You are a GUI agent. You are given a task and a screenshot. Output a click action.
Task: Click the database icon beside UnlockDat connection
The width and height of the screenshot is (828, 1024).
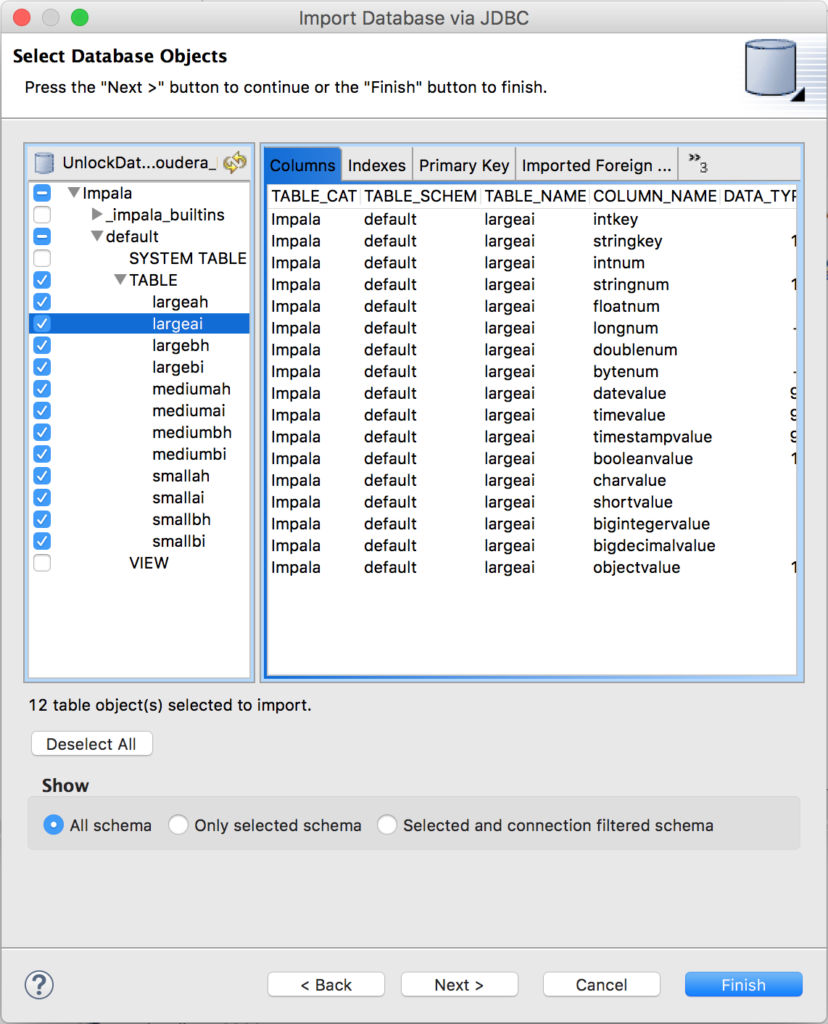(x=44, y=163)
